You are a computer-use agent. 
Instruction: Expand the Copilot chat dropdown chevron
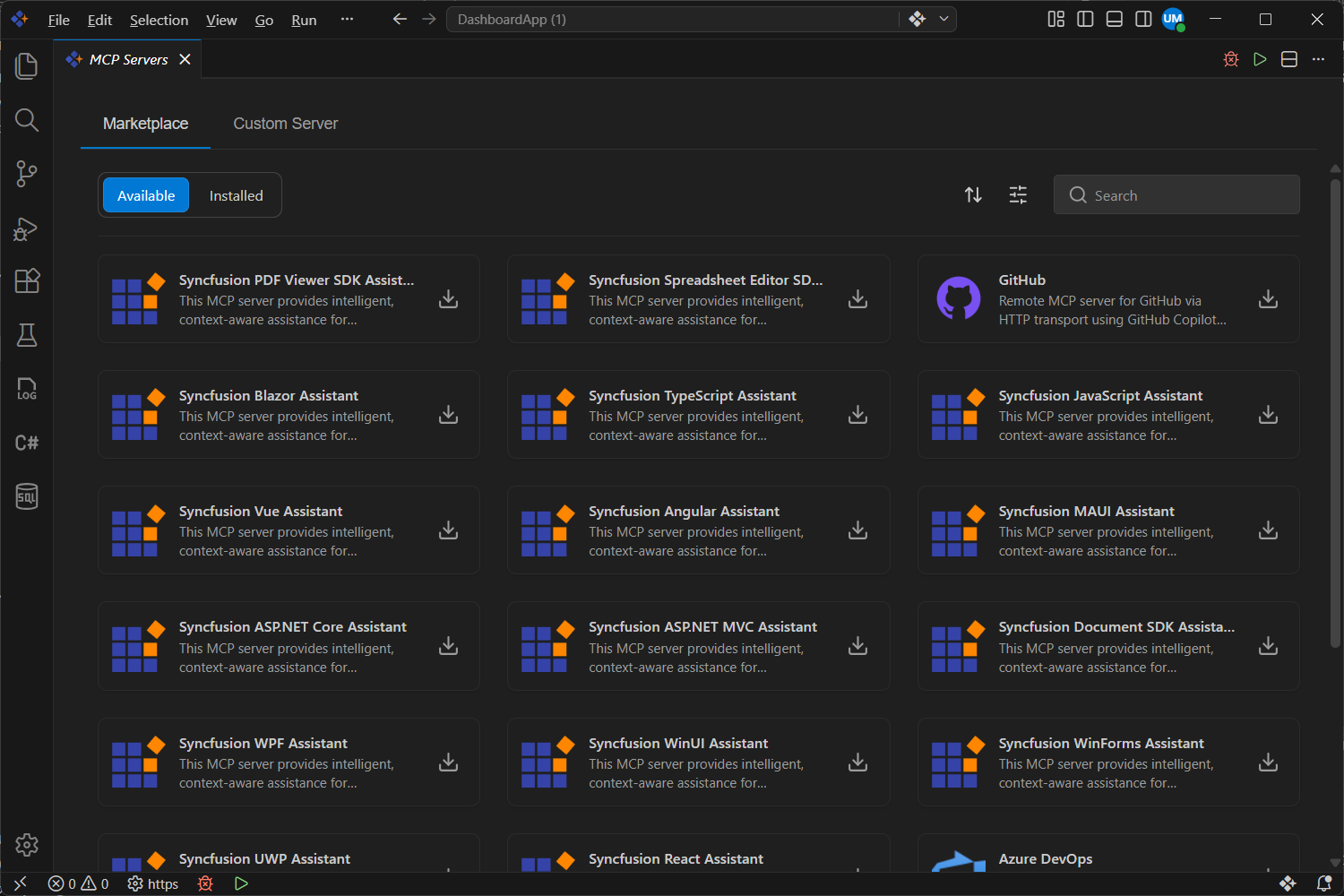tap(943, 19)
